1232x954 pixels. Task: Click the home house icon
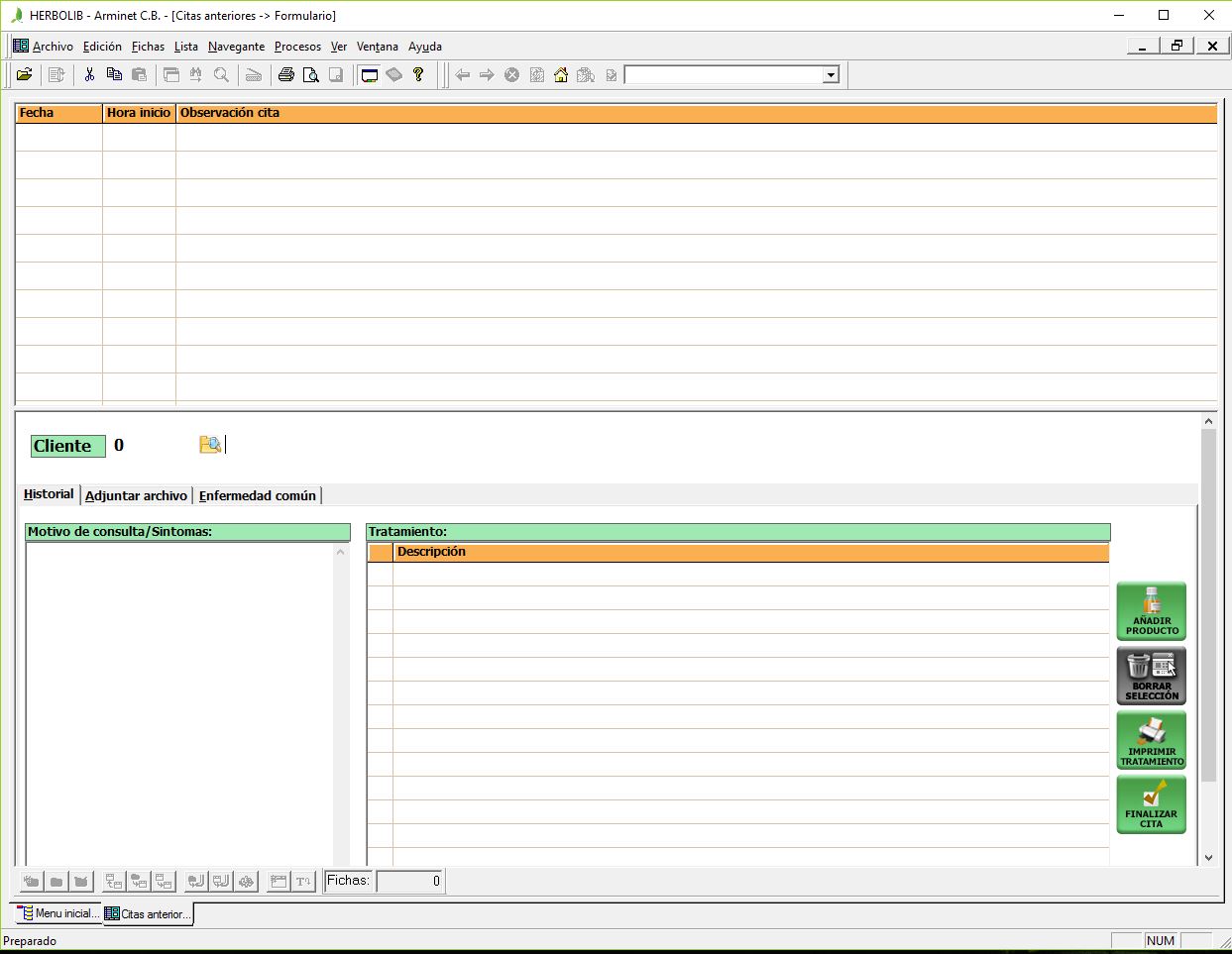click(x=561, y=74)
